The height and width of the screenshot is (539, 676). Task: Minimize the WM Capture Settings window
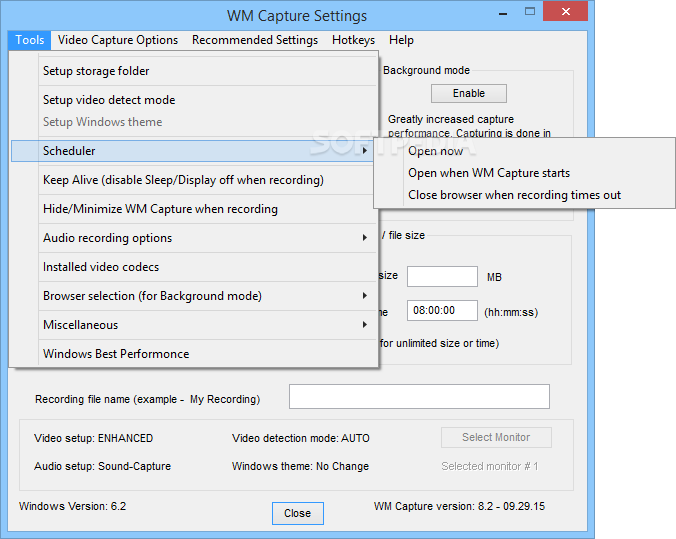(503, 13)
